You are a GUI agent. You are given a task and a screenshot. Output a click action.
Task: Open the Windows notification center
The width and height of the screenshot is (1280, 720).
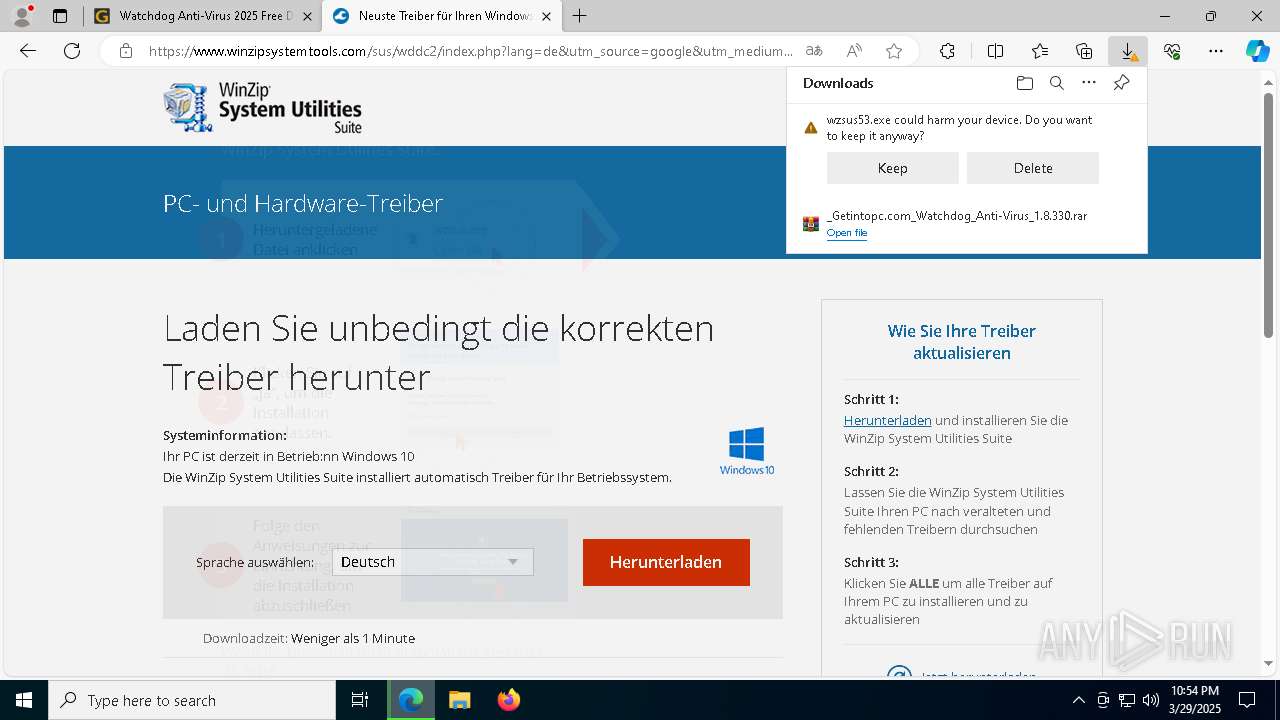pos(1247,700)
